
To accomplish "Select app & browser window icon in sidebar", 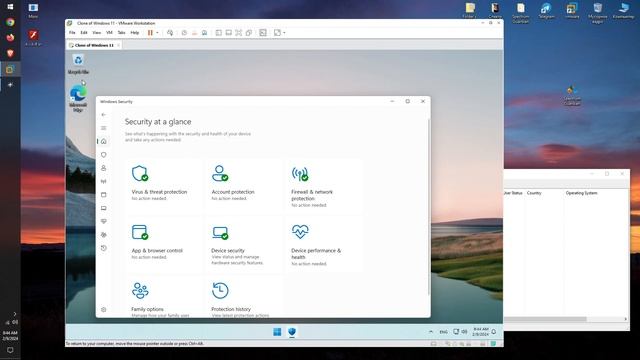I will pyautogui.click(x=104, y=195).
